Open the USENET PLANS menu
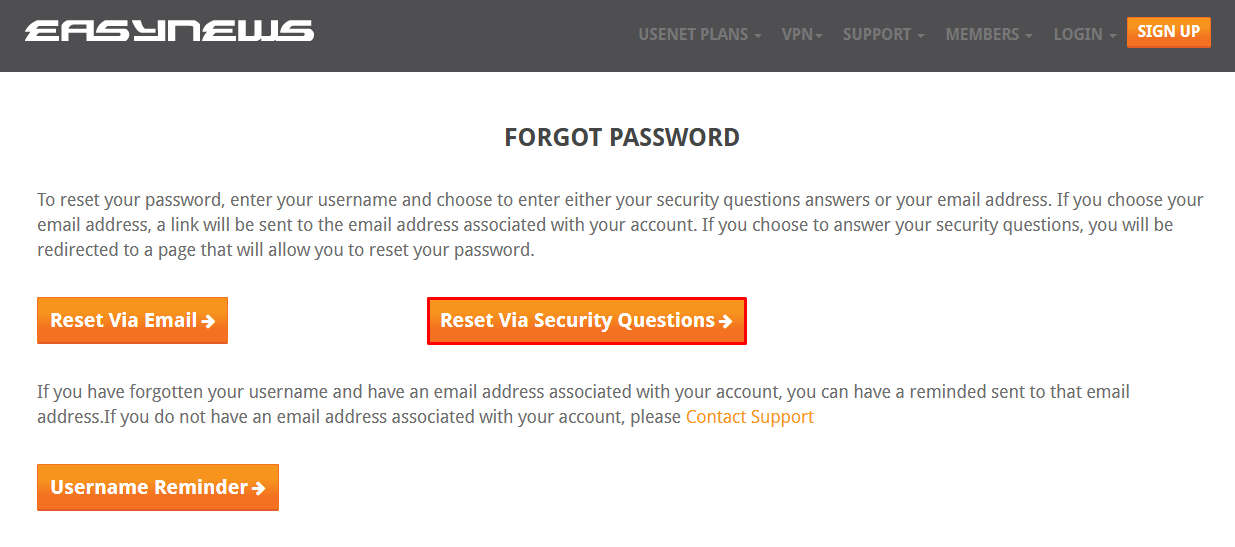 click(x=693, y=34)
